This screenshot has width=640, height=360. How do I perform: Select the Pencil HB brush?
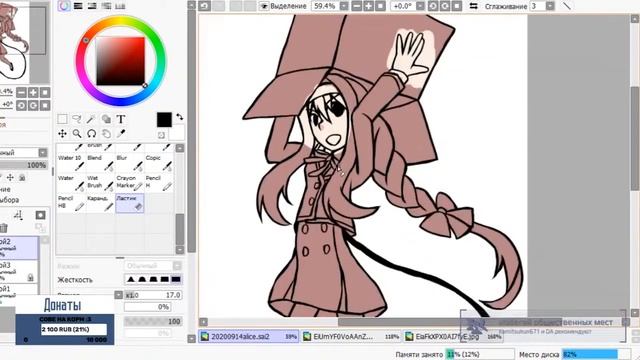coord(71,203)
